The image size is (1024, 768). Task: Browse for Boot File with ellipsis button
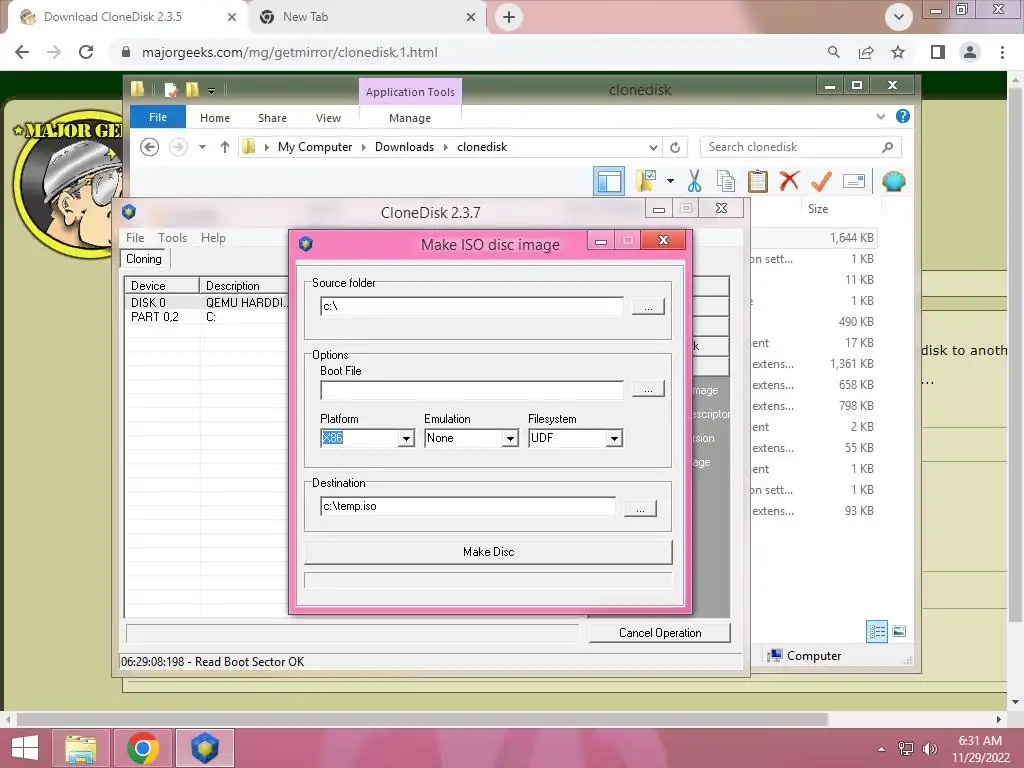pyautogui.click(x=648, y=389)
